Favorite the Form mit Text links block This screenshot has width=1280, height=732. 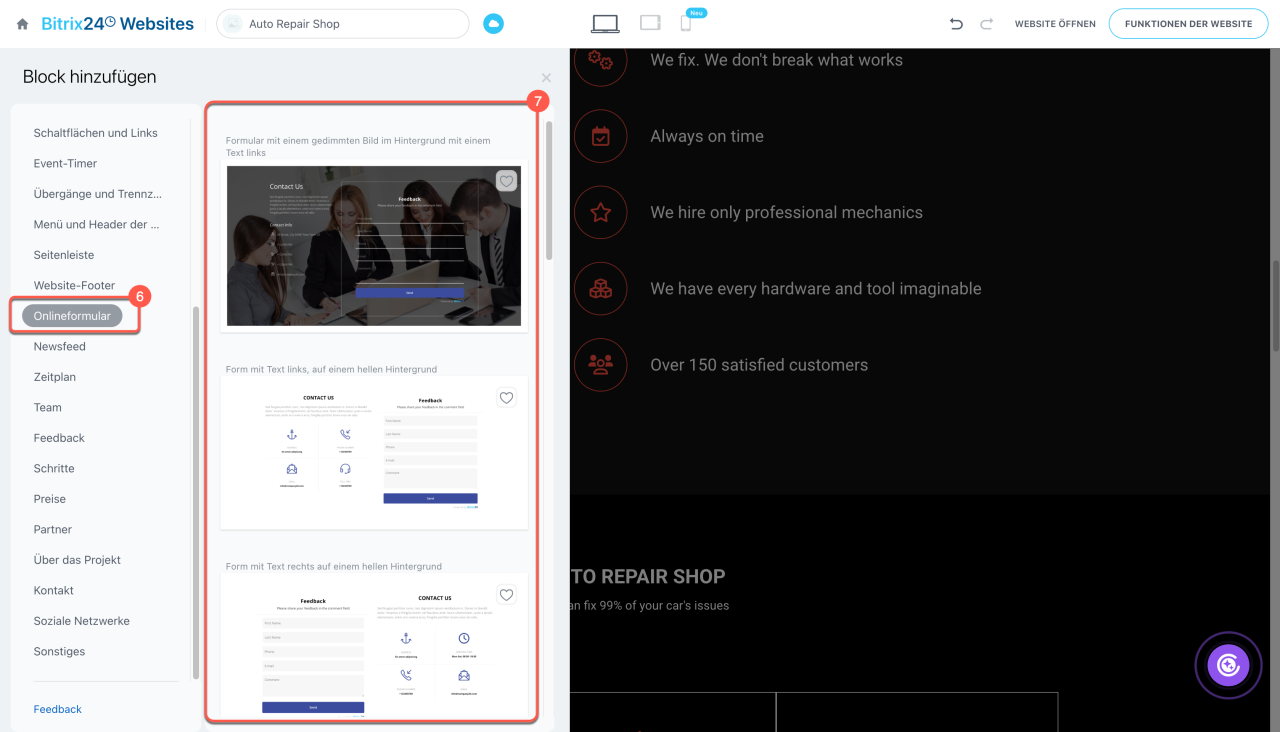507,397
